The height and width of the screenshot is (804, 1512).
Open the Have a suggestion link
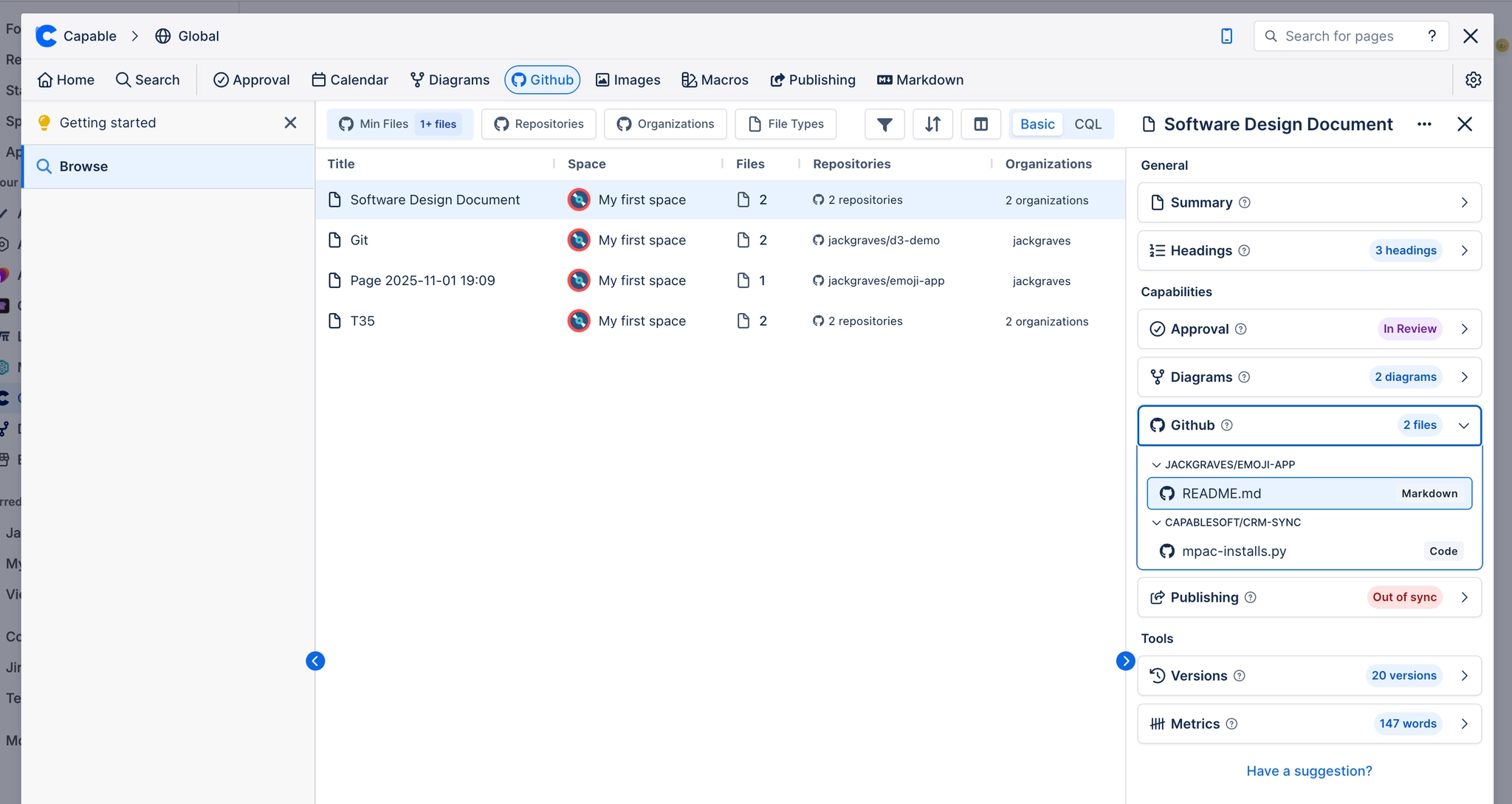(1309, 770)
